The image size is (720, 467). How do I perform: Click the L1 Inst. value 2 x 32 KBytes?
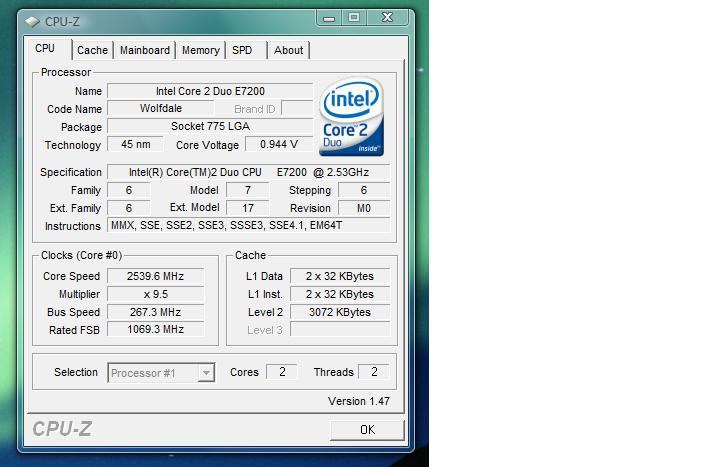[340, 294]
